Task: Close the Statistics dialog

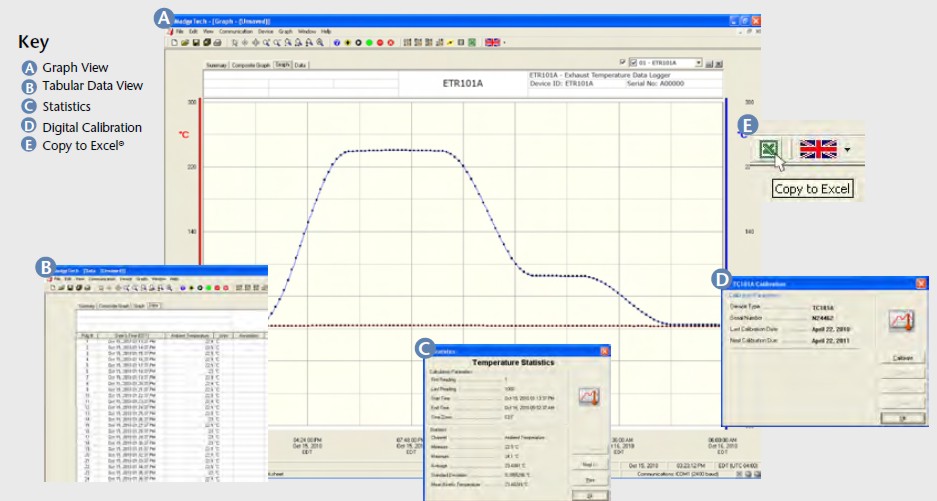Action: click(604, 351)
